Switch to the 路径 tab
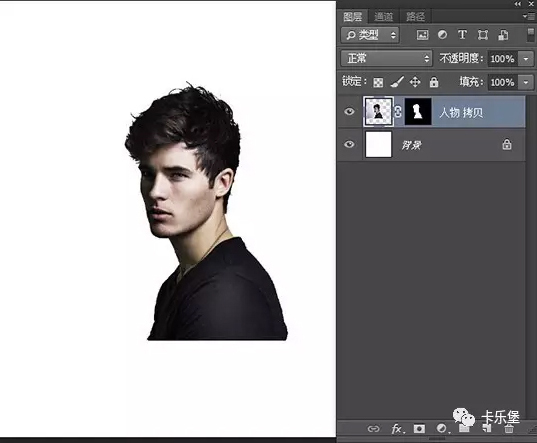Screen dimensions: 537x443 [415, 16]
